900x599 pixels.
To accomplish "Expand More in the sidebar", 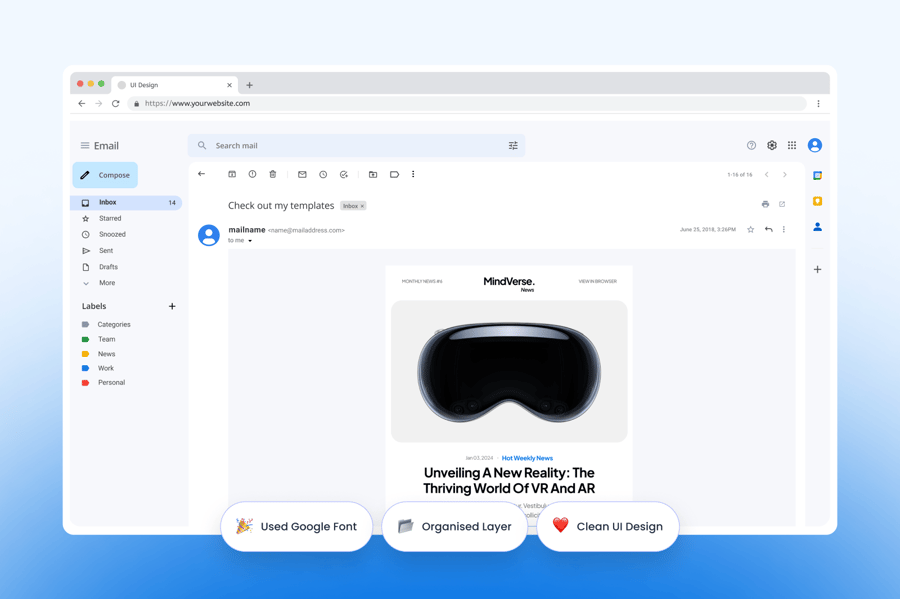I will [x=106, y=283].
